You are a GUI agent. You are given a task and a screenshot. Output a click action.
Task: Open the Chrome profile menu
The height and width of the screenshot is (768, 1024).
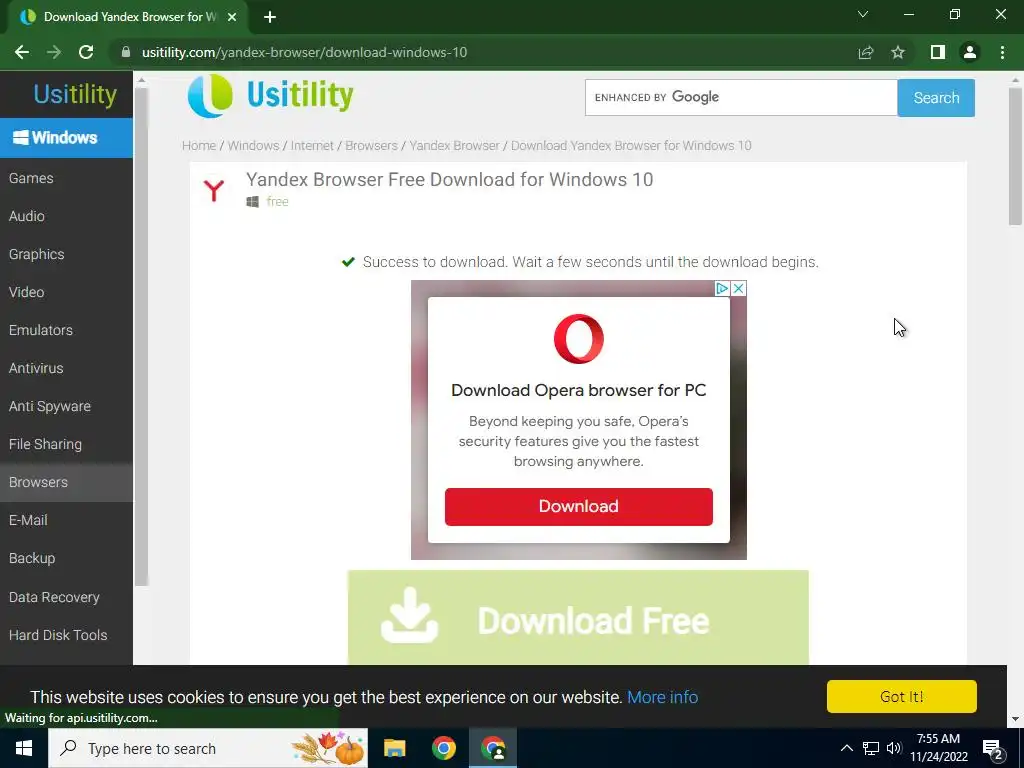click(x=970, y=52)
